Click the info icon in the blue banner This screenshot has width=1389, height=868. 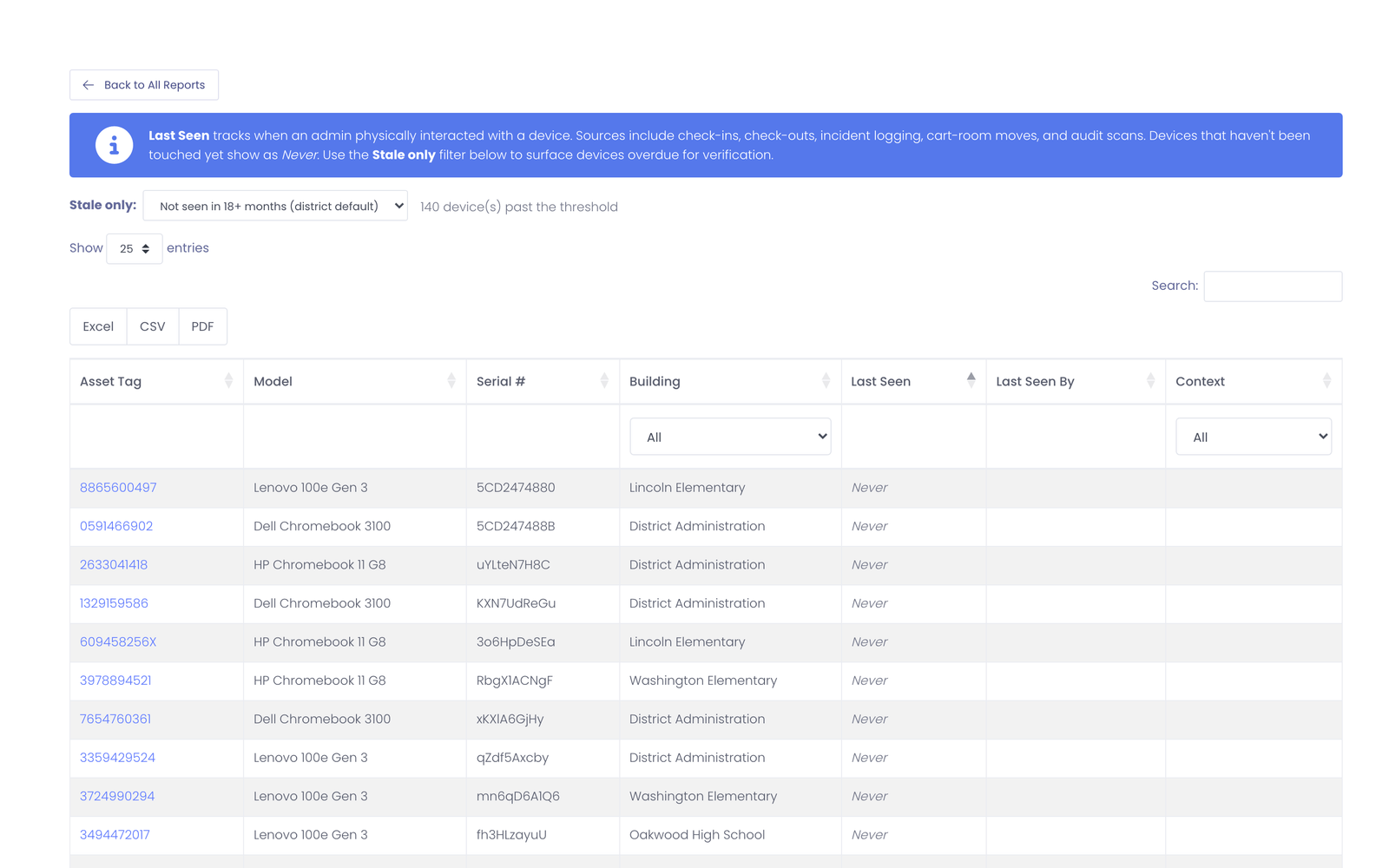click(x=114, y=145)
